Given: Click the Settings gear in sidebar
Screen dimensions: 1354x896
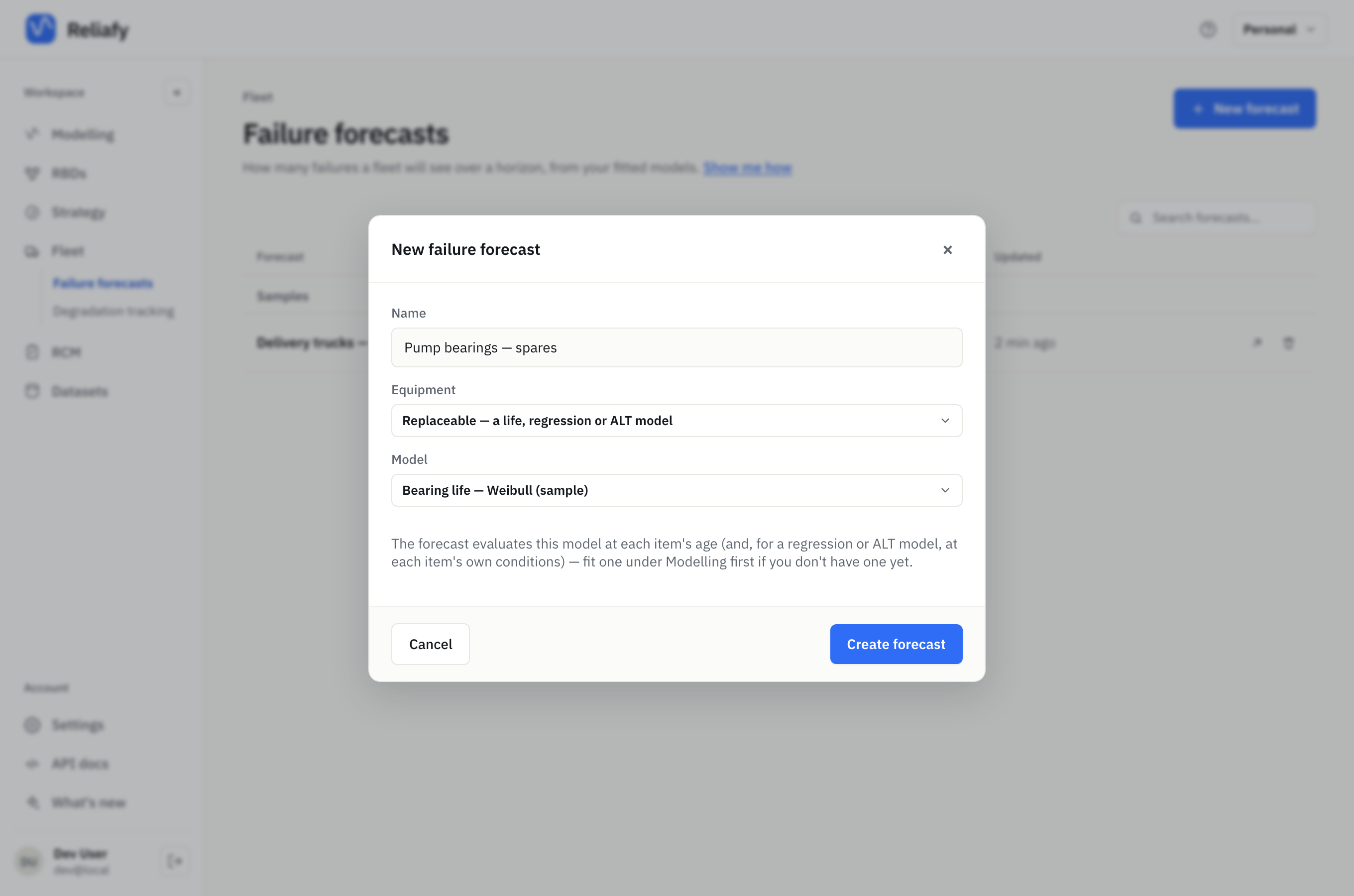Looking at the screenshot, I should click(x=32, y=725).
